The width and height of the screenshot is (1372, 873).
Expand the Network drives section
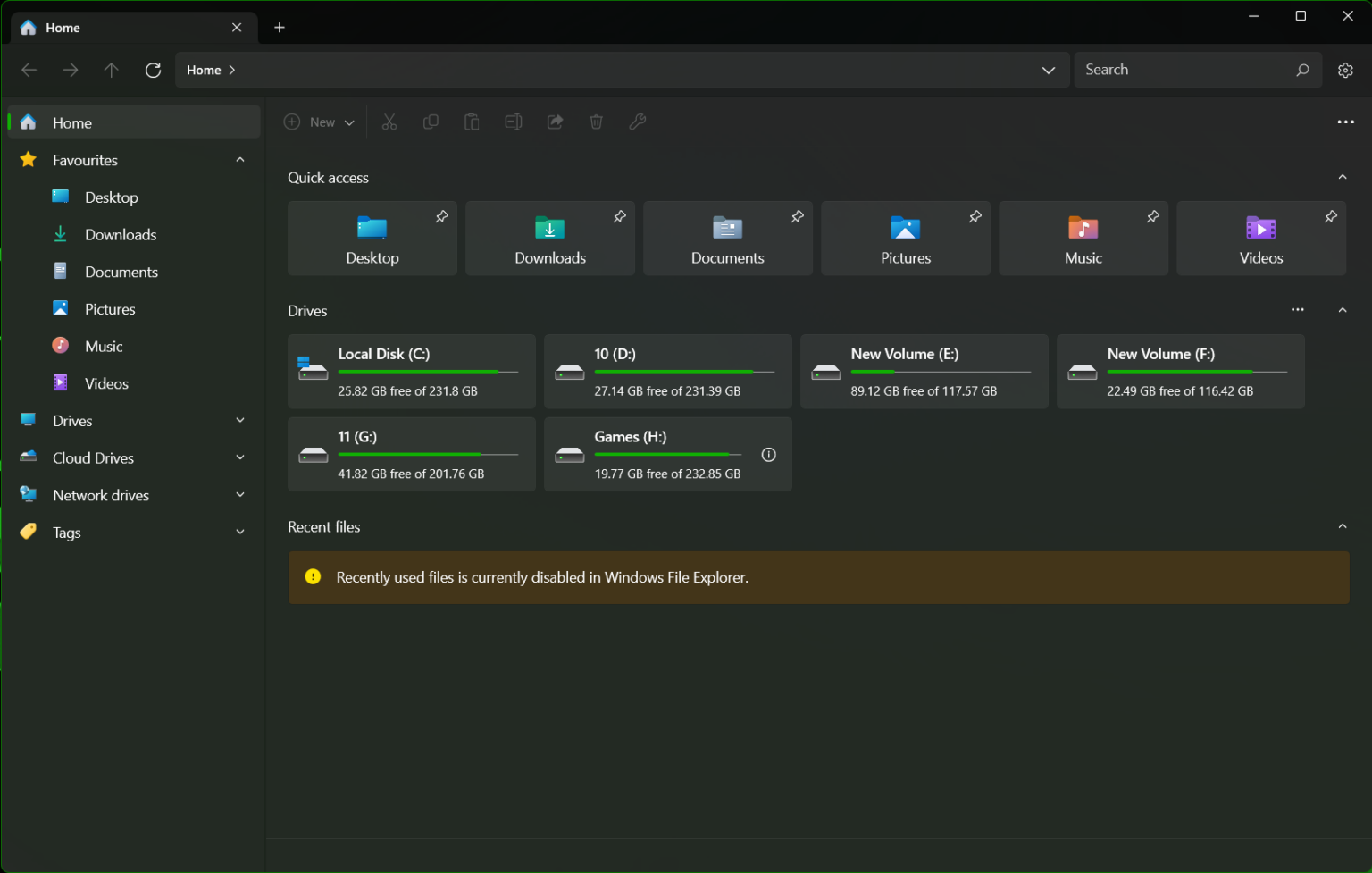pyautogui.click(x=240, y=494)
